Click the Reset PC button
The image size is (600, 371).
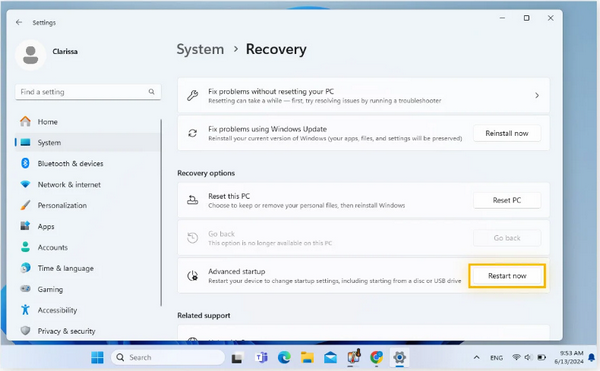click(x=507, y=200)
